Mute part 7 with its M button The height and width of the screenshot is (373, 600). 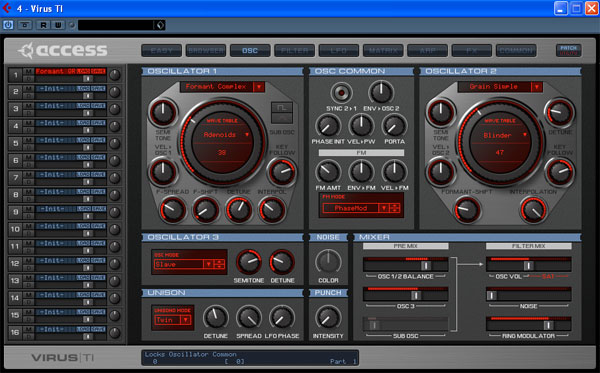point(28,174)
